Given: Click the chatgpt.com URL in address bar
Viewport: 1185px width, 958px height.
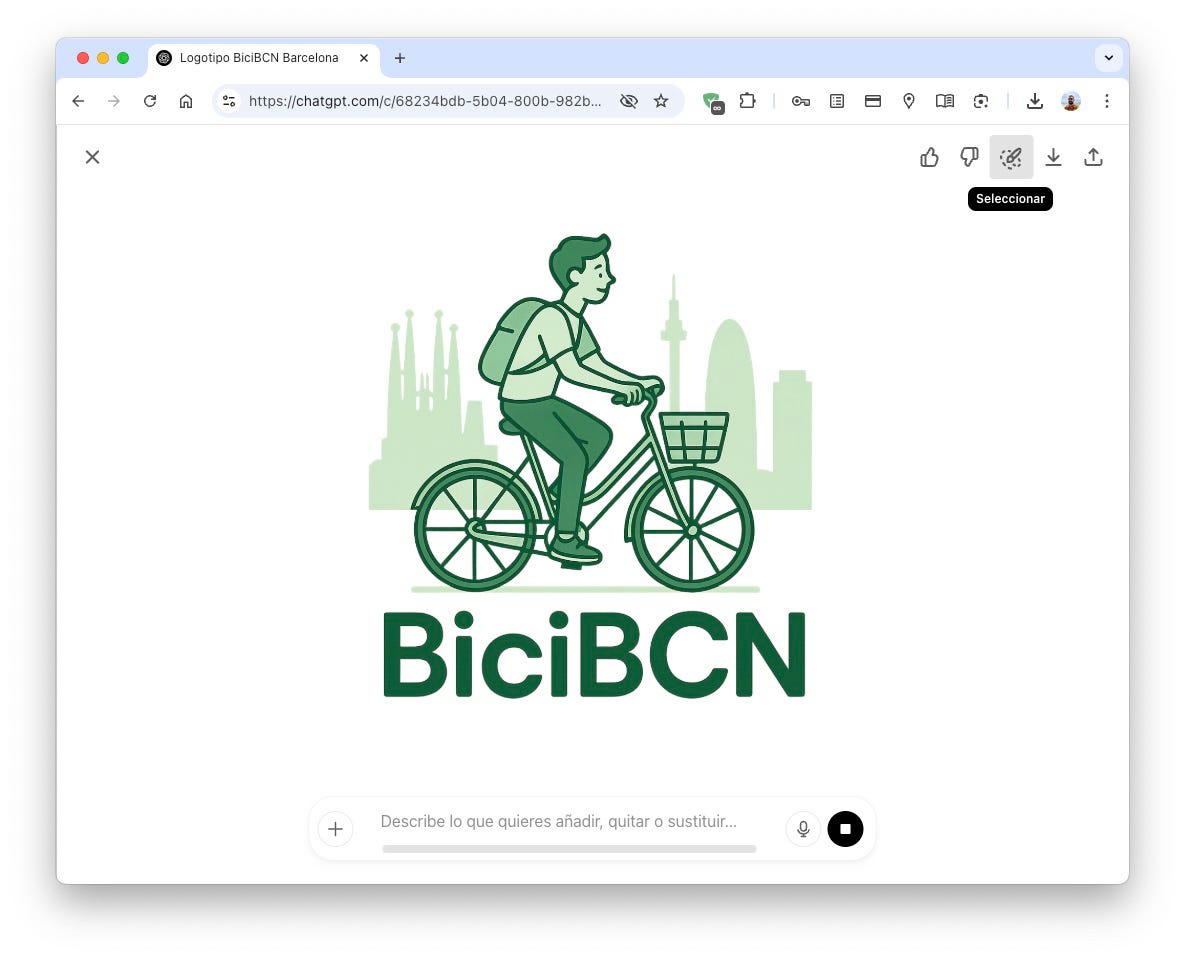Looking at the screenshot, I should tap(425, 101).
